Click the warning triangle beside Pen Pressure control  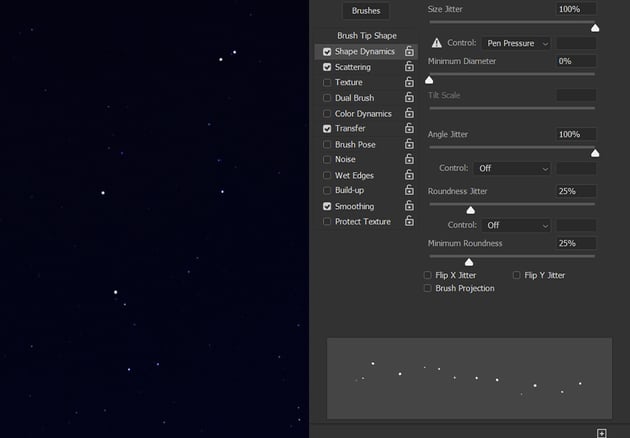point(437,43)
